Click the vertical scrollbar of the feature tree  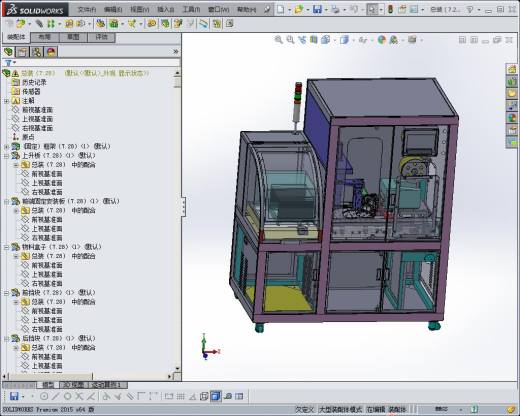(x=177, y=220)
